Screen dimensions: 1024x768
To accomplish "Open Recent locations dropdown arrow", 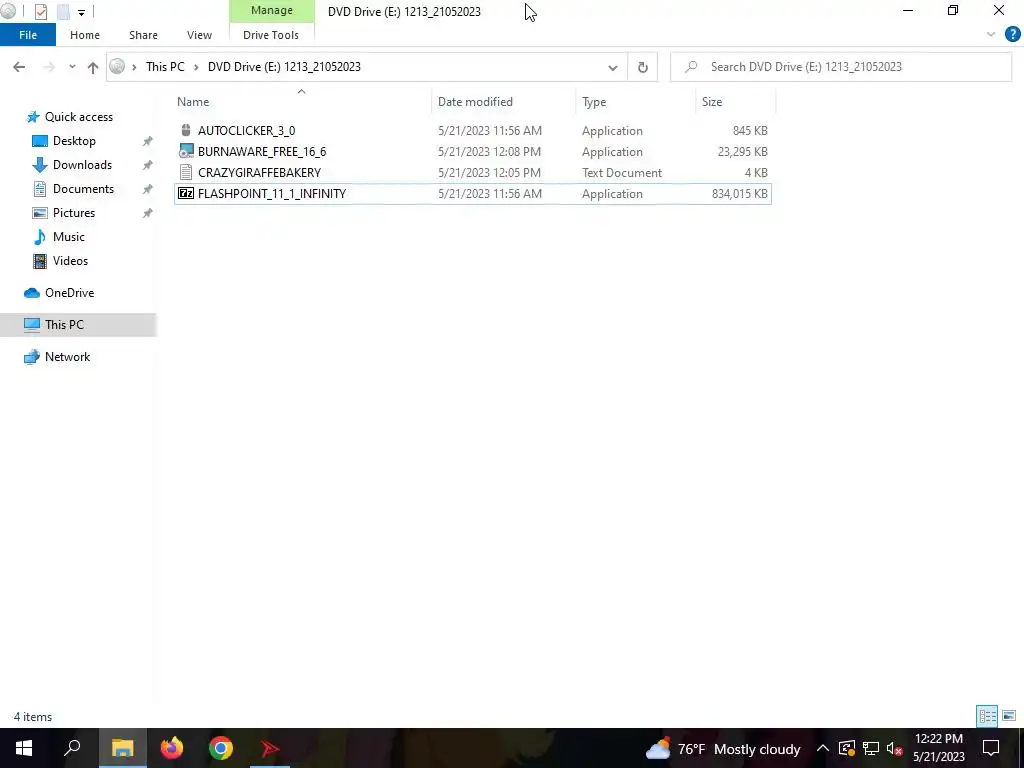I will 72,67.
